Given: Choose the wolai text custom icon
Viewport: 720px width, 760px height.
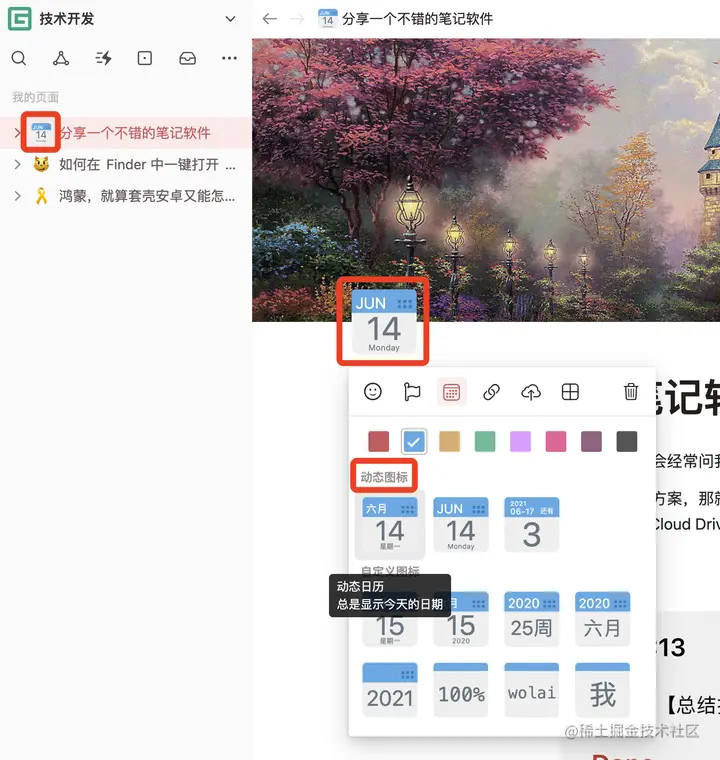Looking at the screenshot, I should click(x=532, y=690).
